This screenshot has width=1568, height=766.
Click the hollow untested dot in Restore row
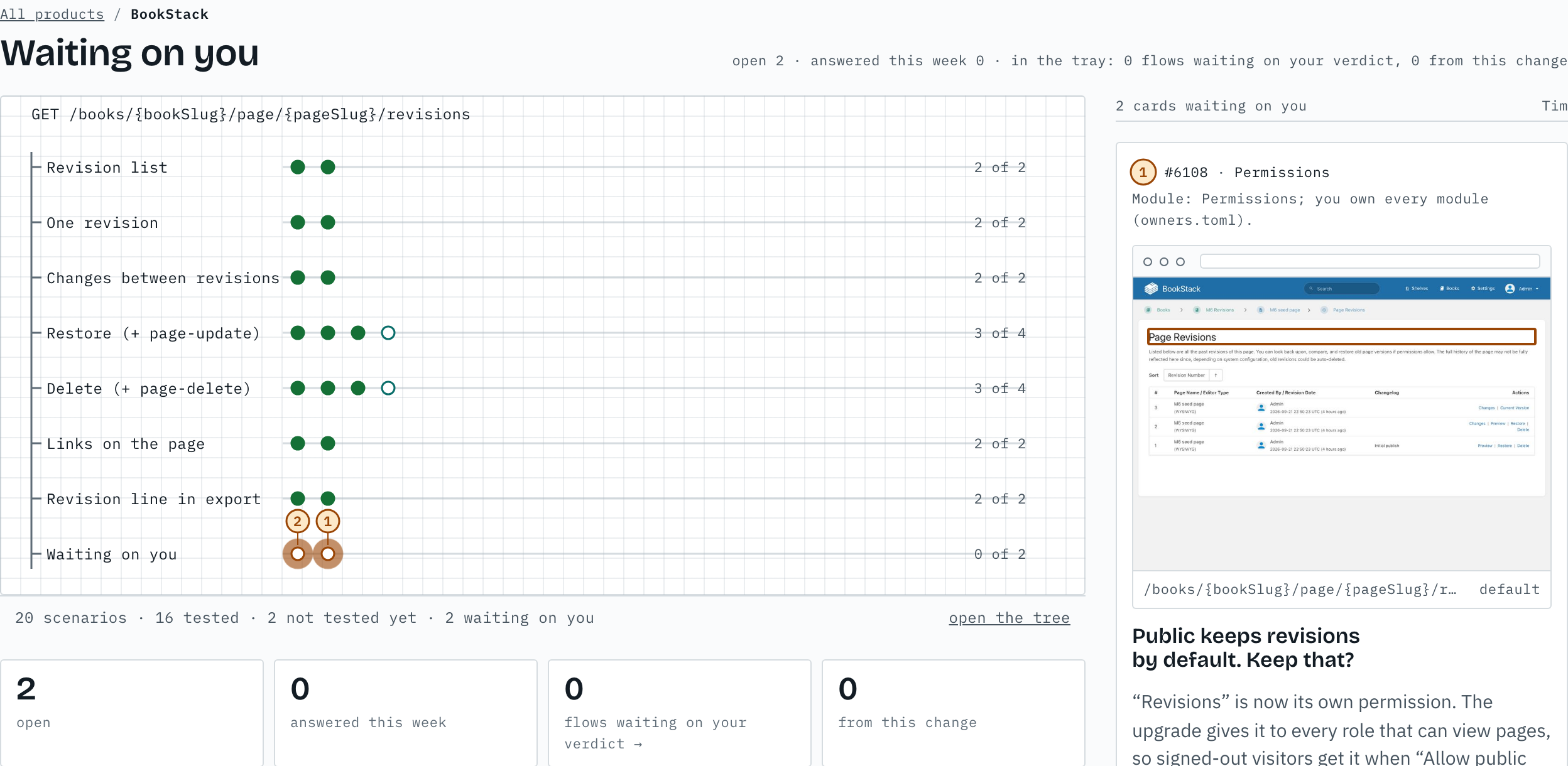pos(388,333)
